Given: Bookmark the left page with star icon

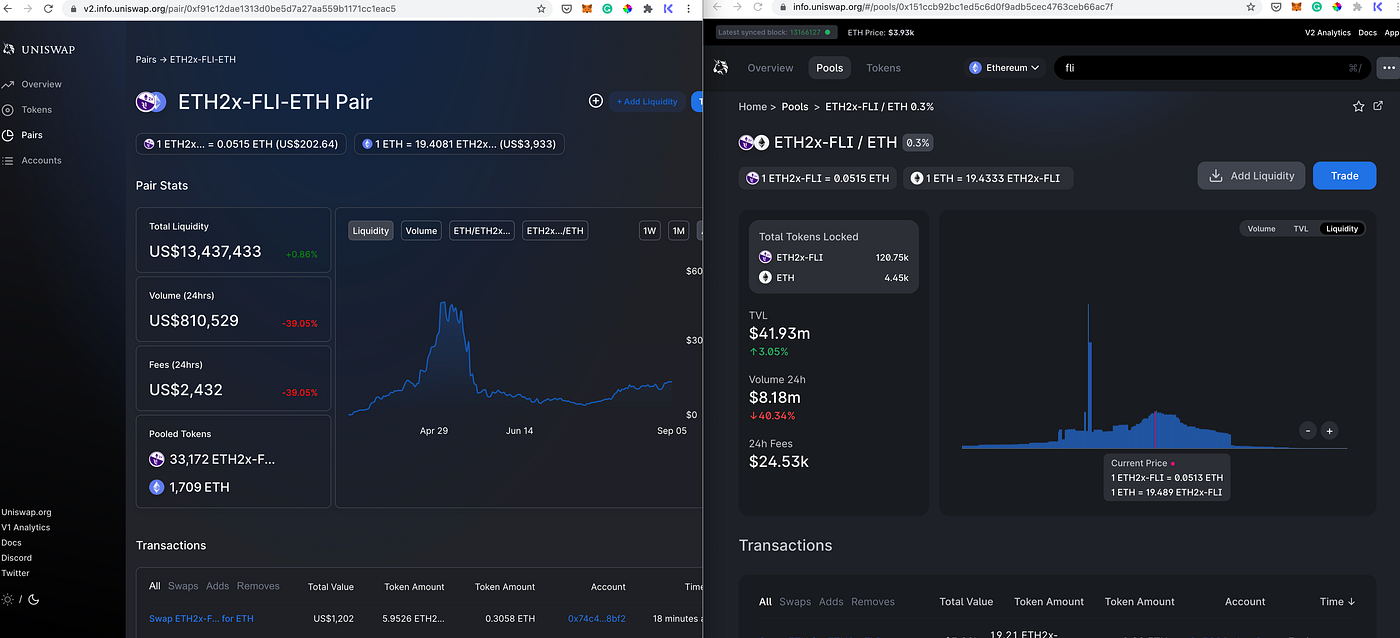Looking at the screenshot, I should pyautogui.click(x=541, y=8).
